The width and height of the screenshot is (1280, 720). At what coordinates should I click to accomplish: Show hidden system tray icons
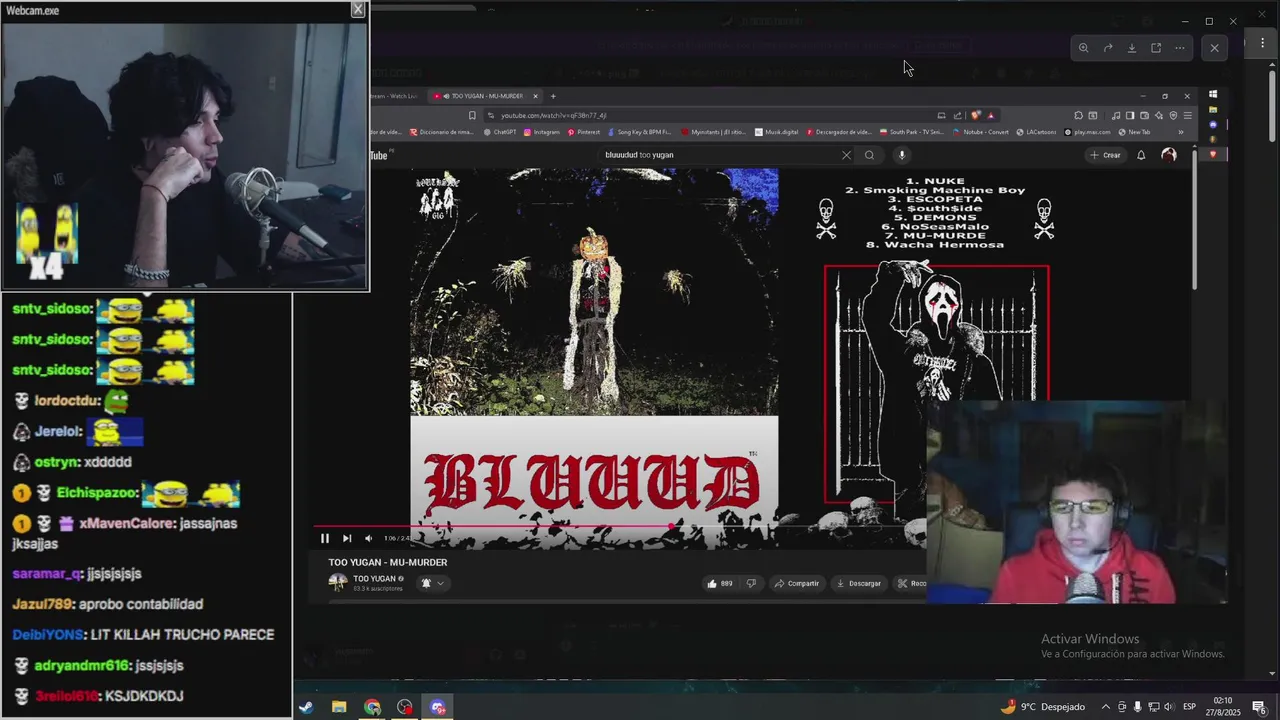coord(1105,707)
